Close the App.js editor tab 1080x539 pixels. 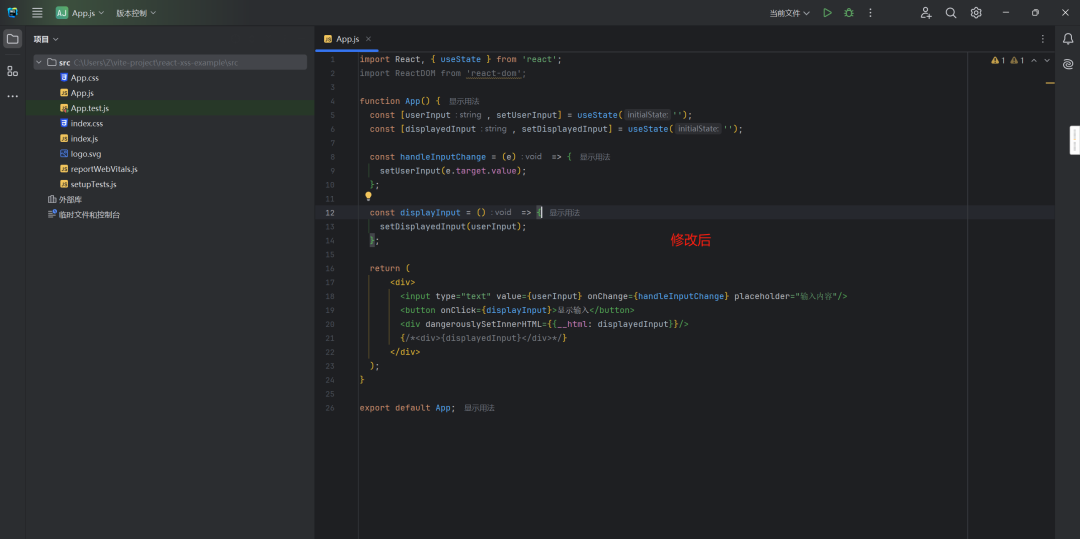pyautogui.click(x=368, y=39)
